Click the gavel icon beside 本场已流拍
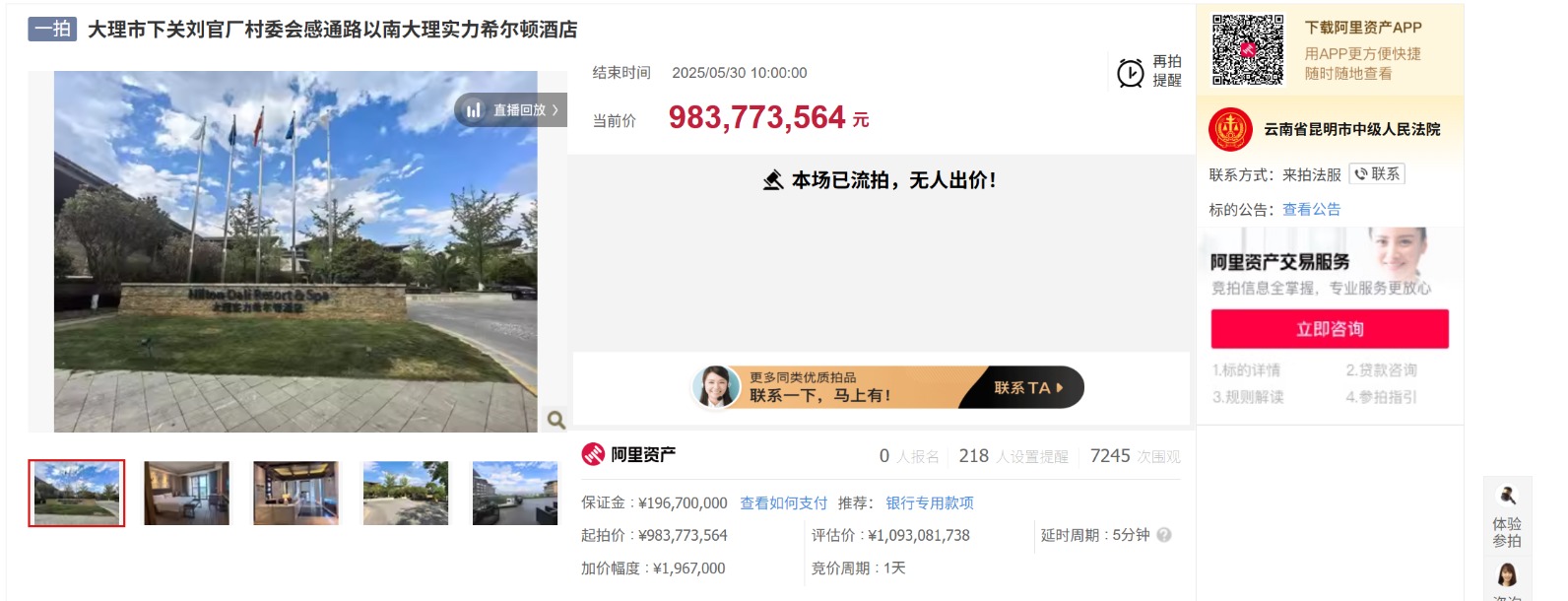1568x601 pixels. tap(773, 180)
